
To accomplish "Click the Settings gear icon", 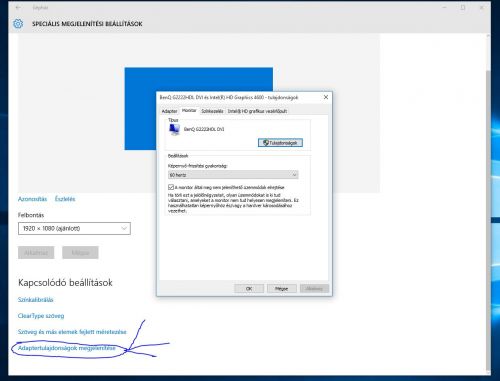I will (18, 24).
